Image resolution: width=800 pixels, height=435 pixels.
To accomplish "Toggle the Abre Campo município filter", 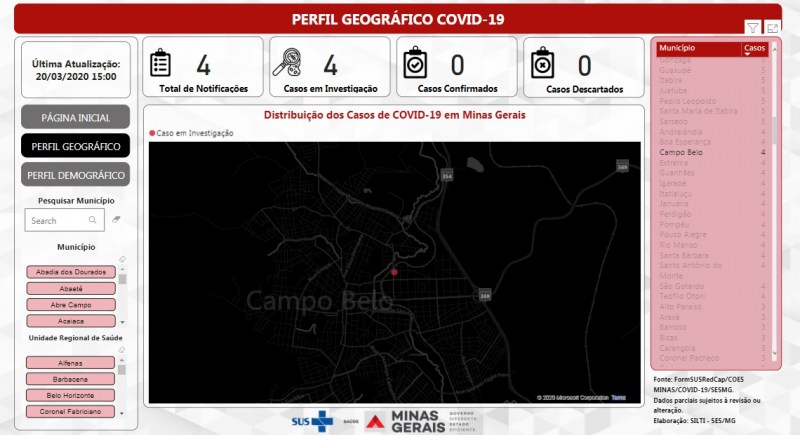I will coord(71,305).
